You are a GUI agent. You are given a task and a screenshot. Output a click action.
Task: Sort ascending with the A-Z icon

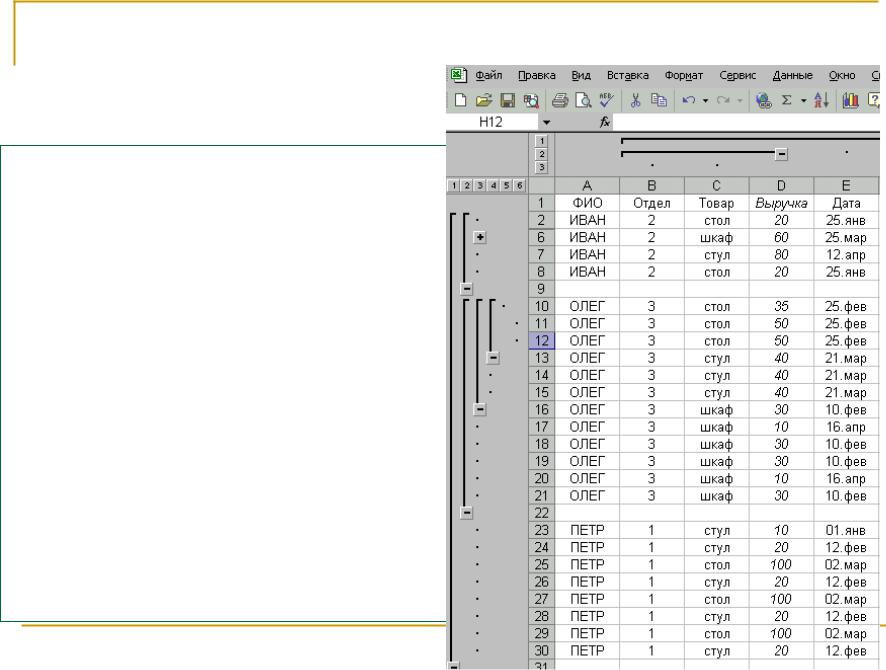coord(821,101)
